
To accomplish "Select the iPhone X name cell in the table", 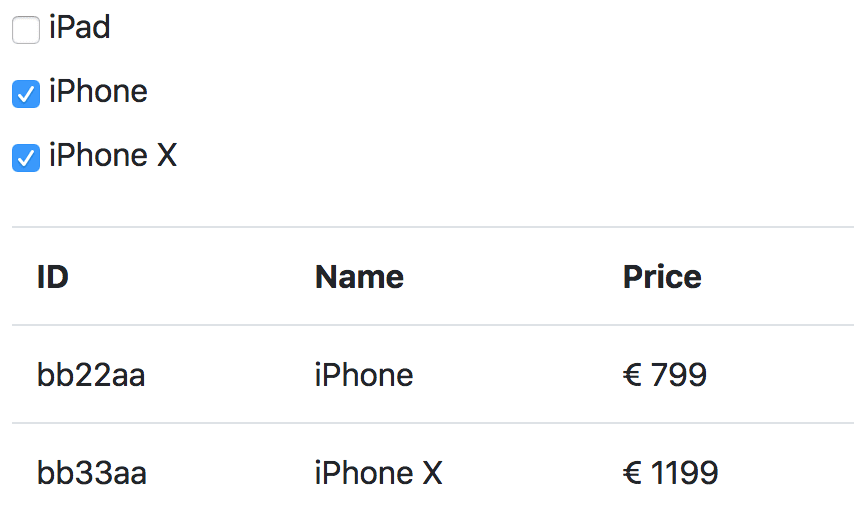I will 378,473.
